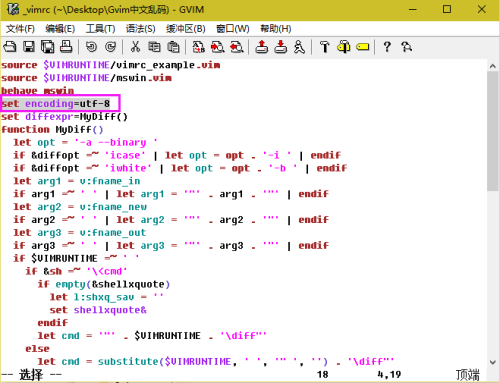Viewport: 500px width, 383px height.
Task: Click the text 'v:fname_new'
Action: pyautogui.click(x=113, y=207)
